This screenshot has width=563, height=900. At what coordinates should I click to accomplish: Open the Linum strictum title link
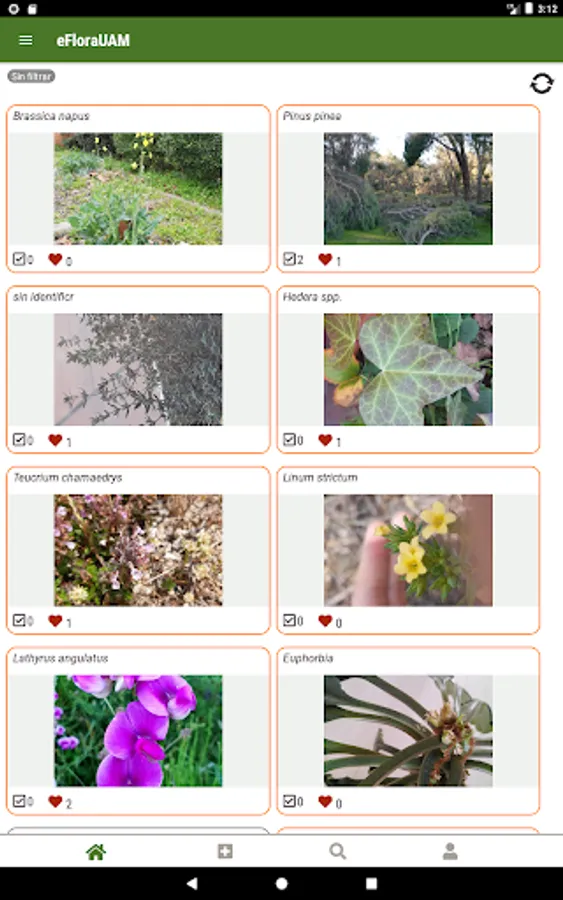[320, 478]
